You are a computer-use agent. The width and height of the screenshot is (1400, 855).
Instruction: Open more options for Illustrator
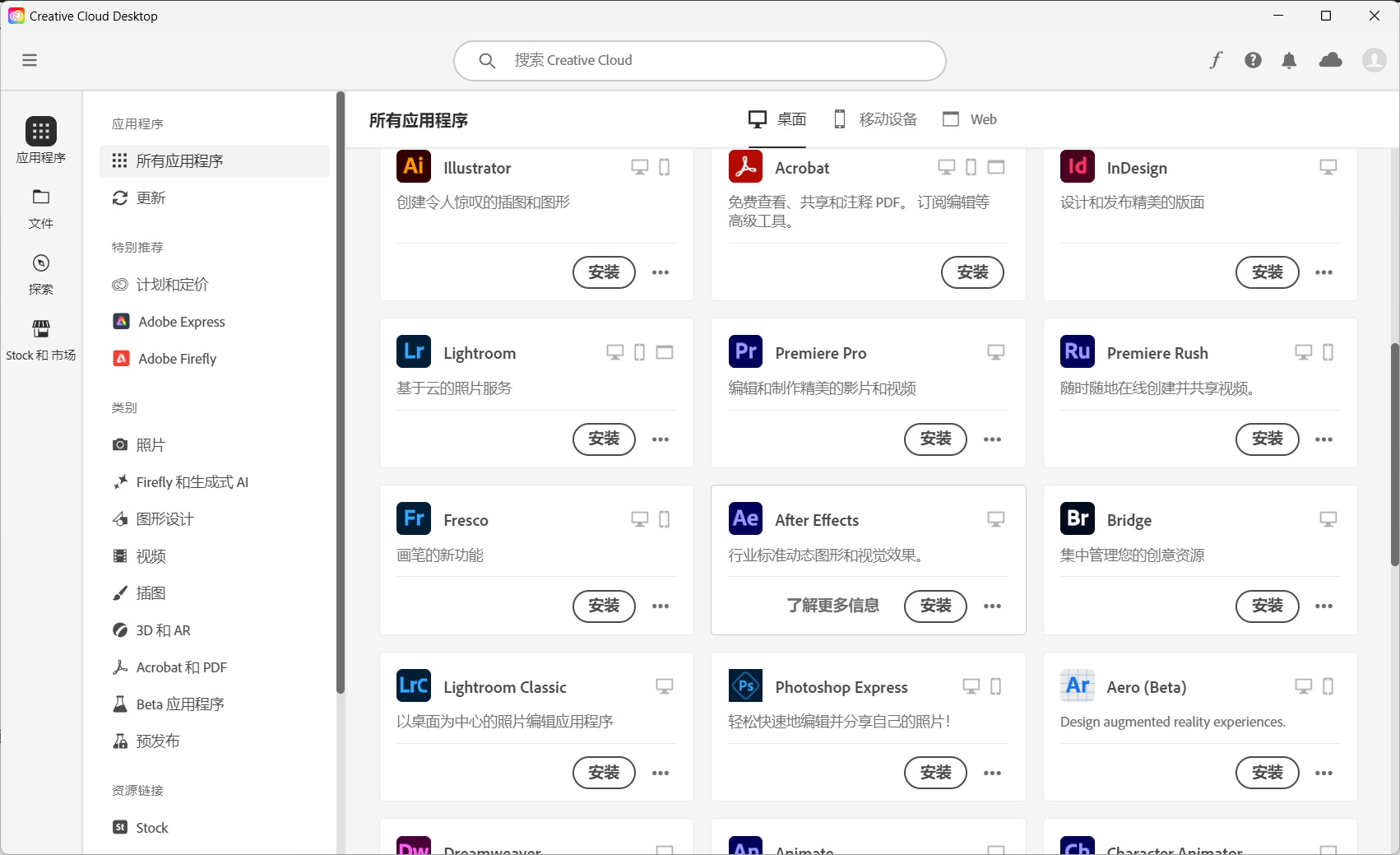click(x=661, y=272)
